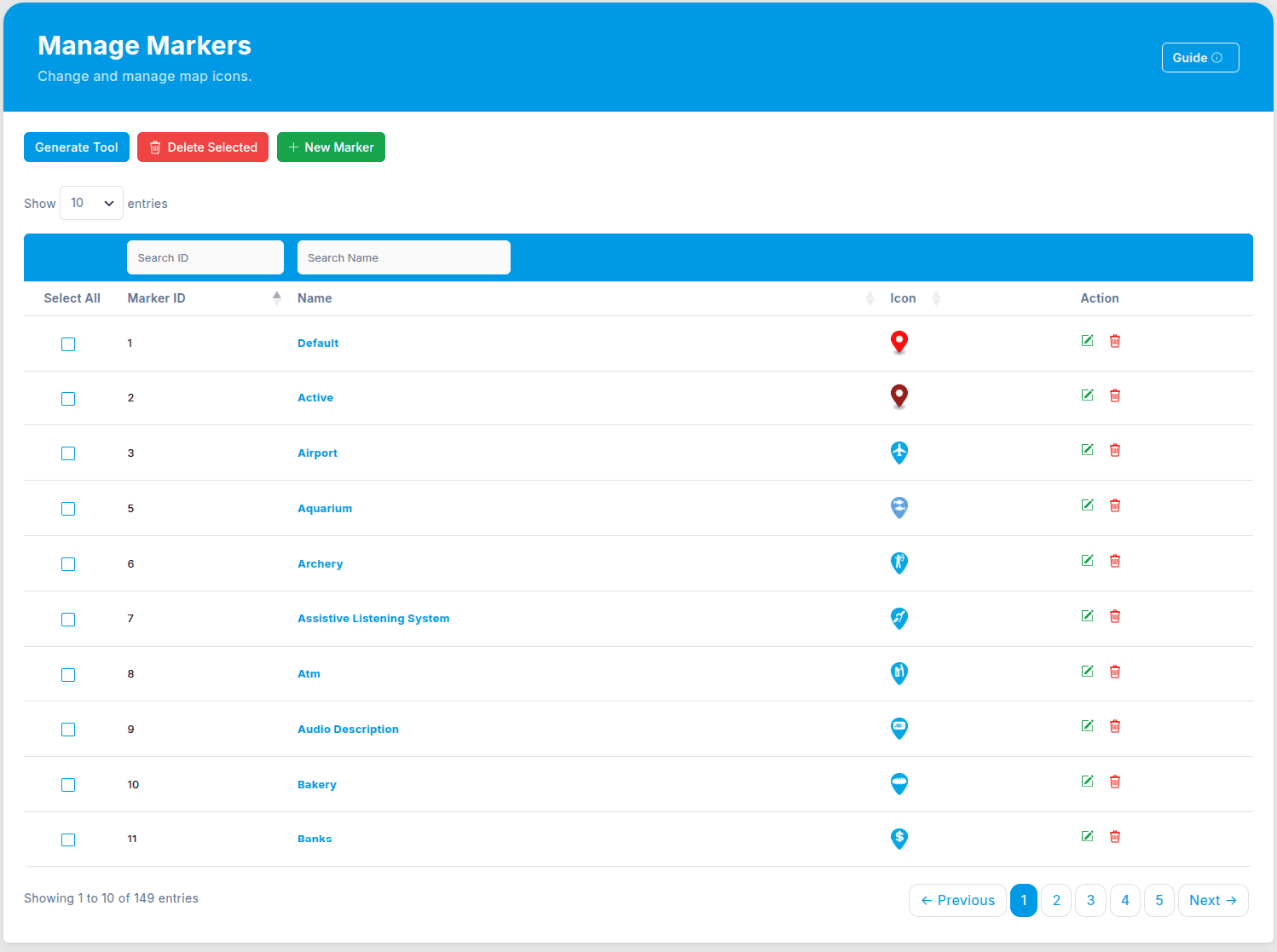This screenshot has width=1277, height=952.
Task: Go to Next page
Action: point(1213,900)
